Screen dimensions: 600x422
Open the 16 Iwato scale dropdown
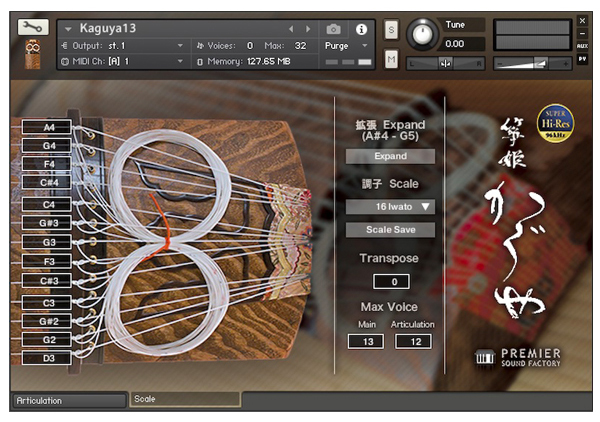[390, 207]
